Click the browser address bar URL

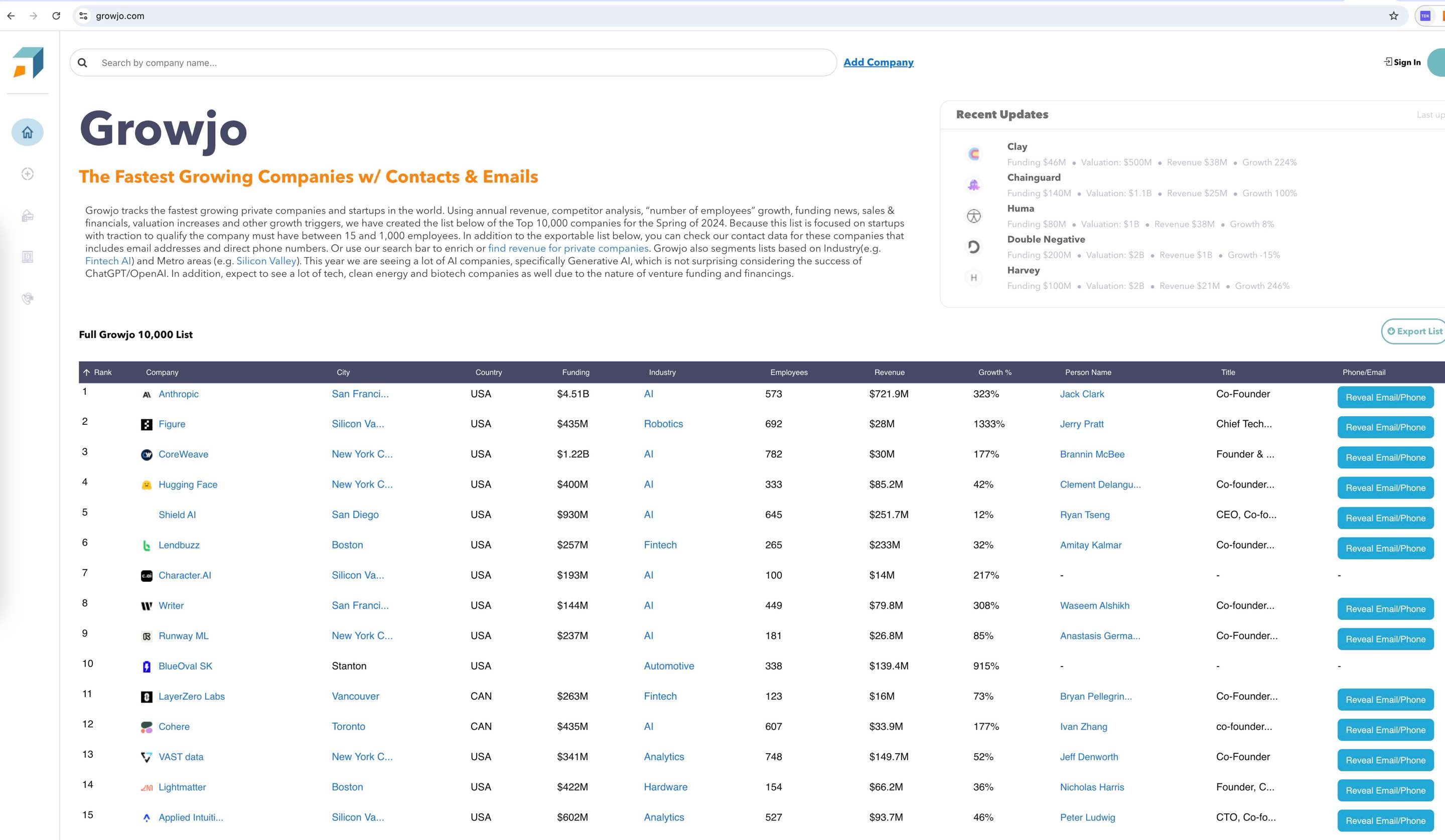[x=120, y=16]
